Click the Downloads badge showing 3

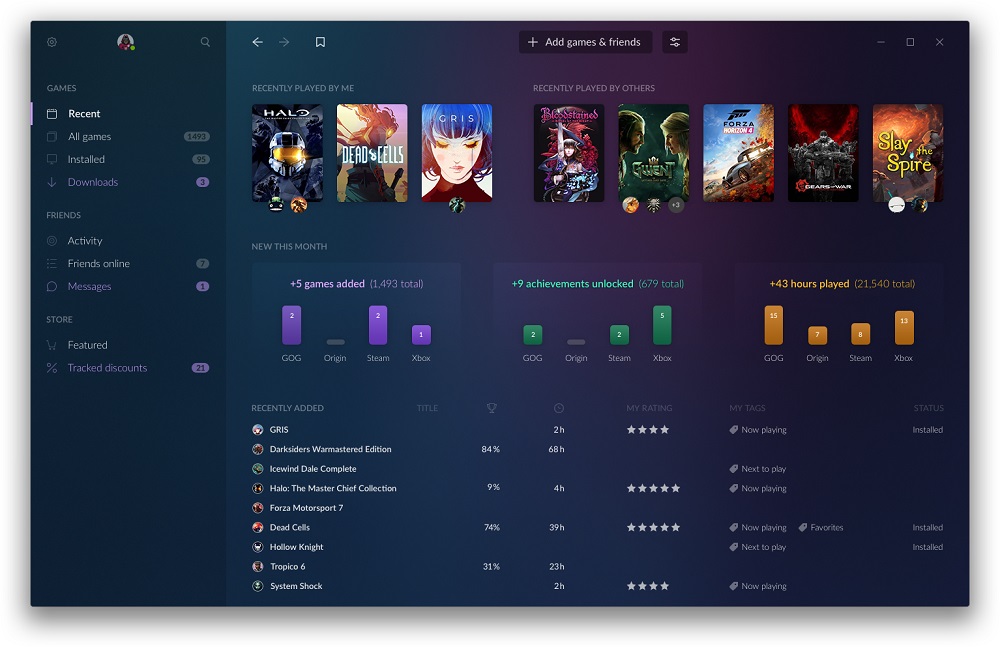202,182
